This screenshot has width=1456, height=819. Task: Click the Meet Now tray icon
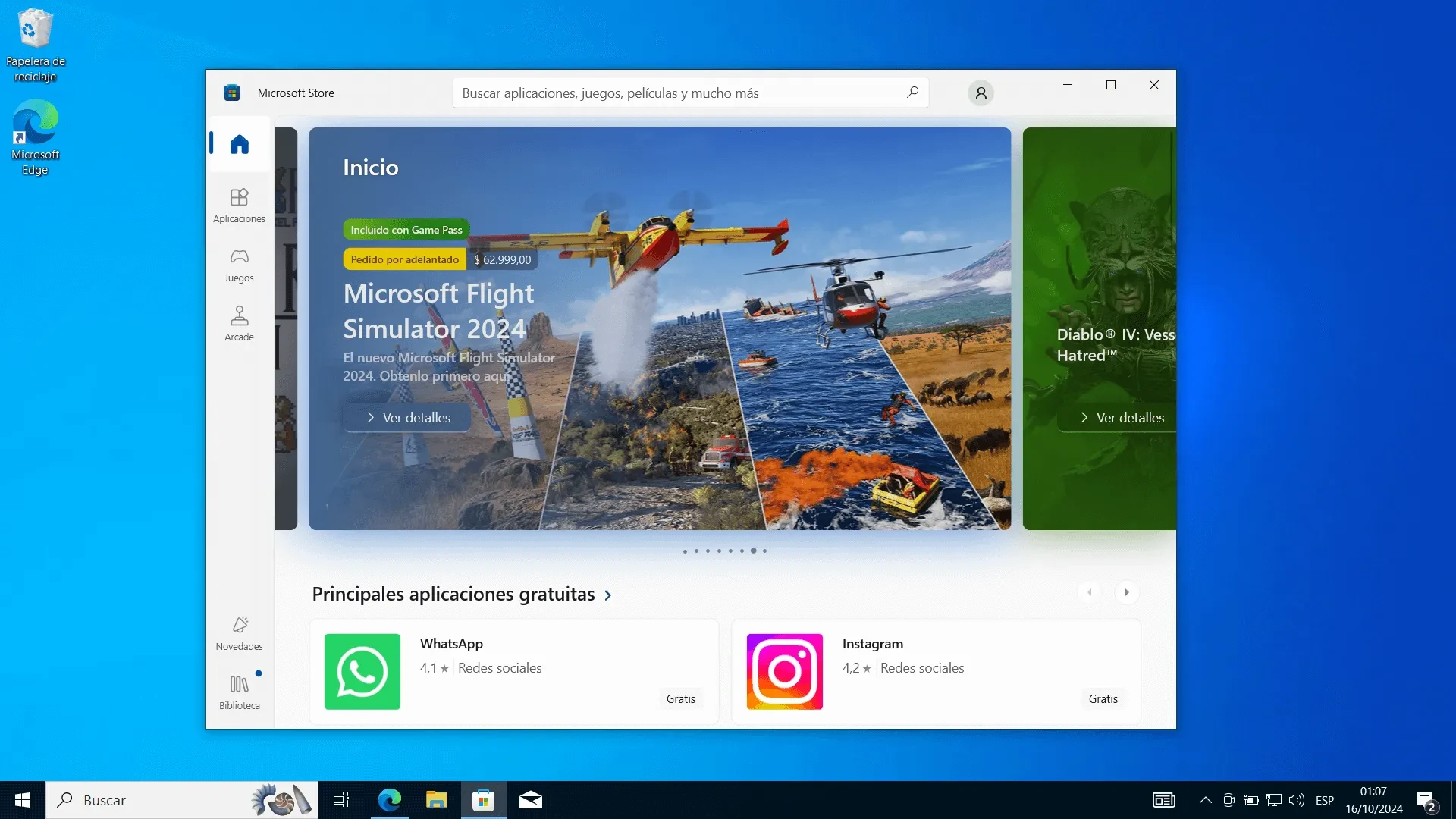pos(1228,800)
